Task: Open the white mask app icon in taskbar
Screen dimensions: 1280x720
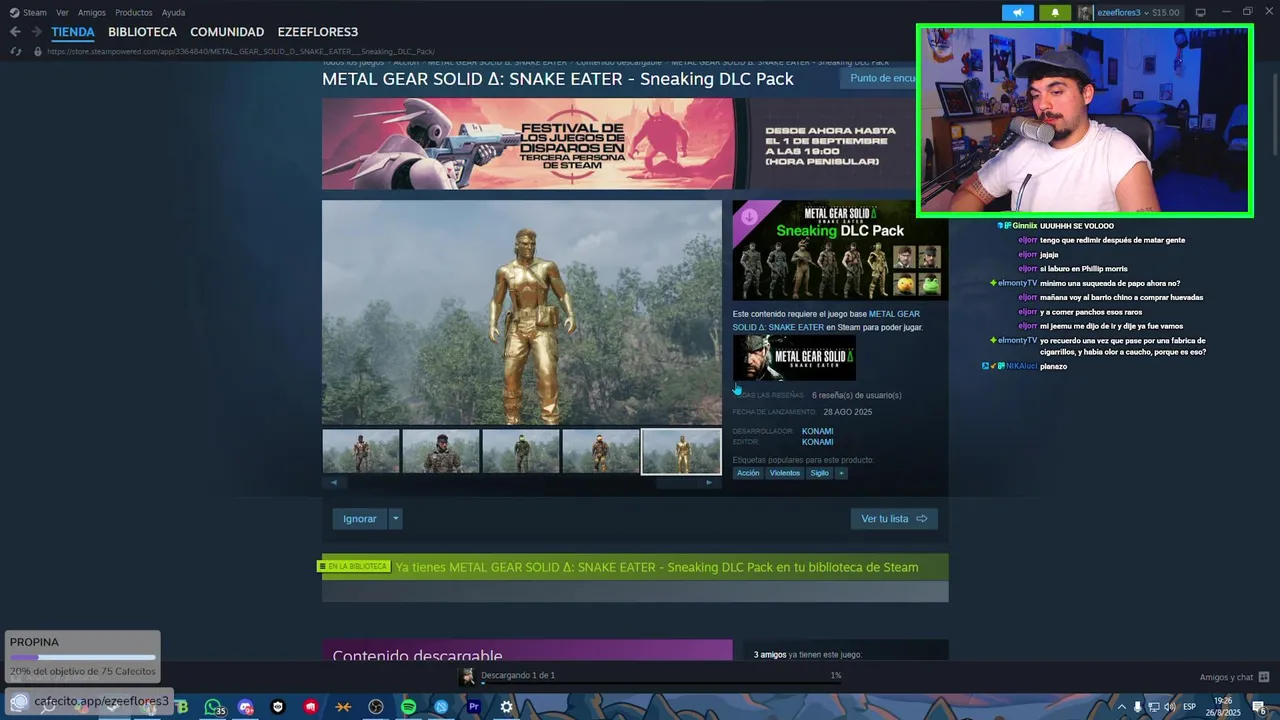Action: (x=278, y=707)
